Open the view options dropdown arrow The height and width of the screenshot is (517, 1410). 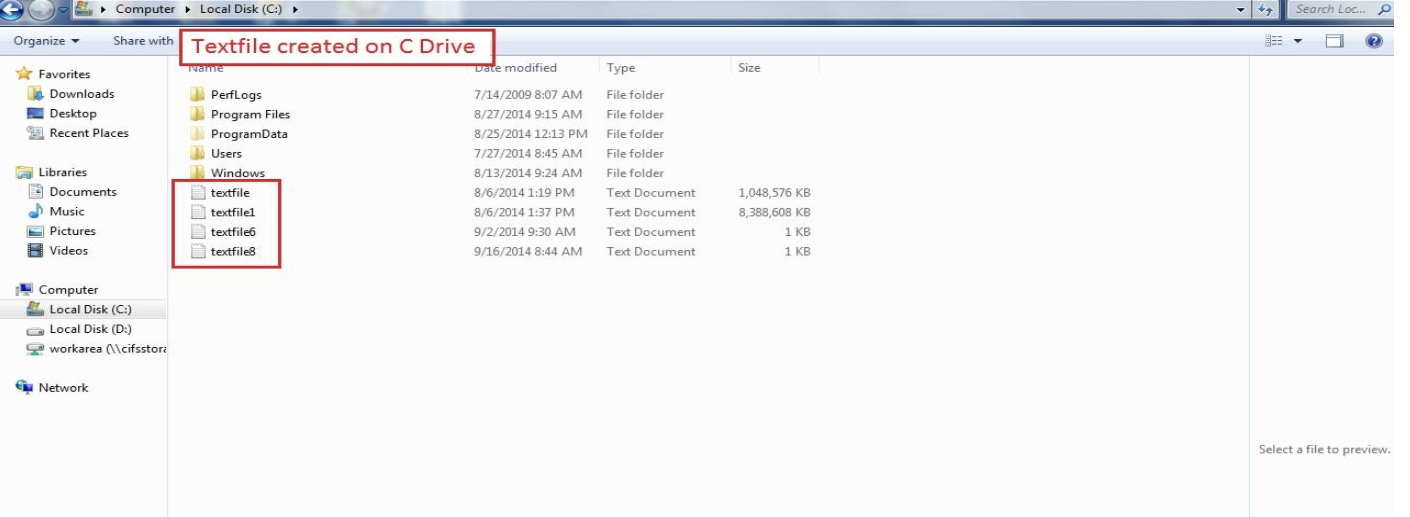1298,41
